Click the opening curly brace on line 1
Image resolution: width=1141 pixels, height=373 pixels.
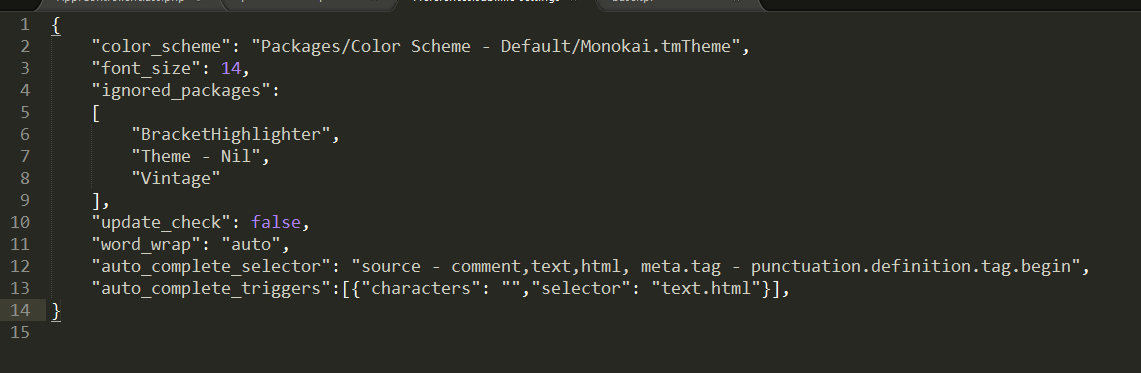56,25
